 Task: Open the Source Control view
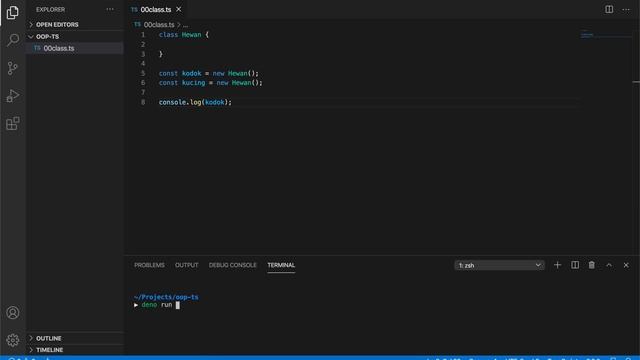pyautogui.click(x=13, y=68)
